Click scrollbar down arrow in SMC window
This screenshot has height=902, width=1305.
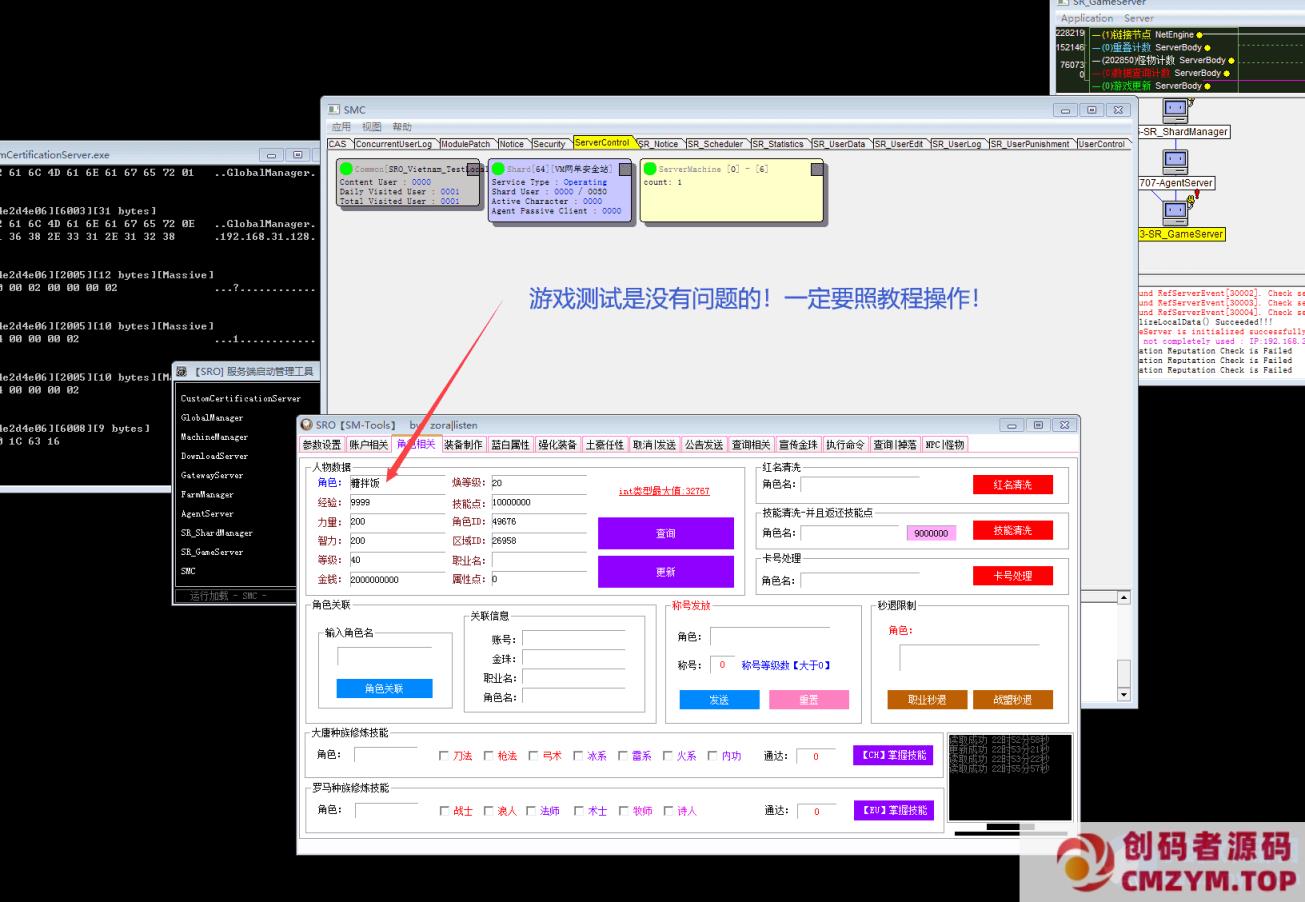tap(1122, 695)
